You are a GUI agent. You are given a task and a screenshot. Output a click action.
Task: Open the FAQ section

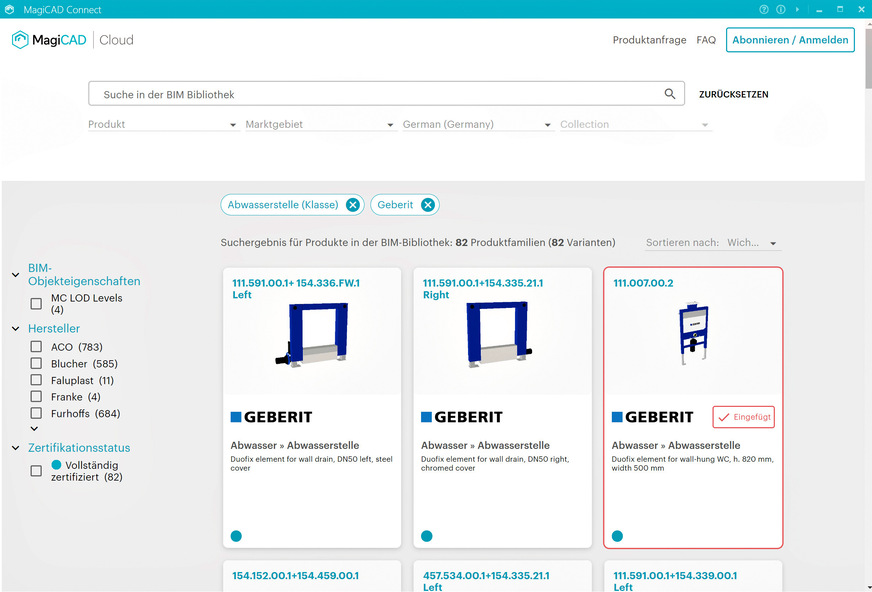[706, 40]
